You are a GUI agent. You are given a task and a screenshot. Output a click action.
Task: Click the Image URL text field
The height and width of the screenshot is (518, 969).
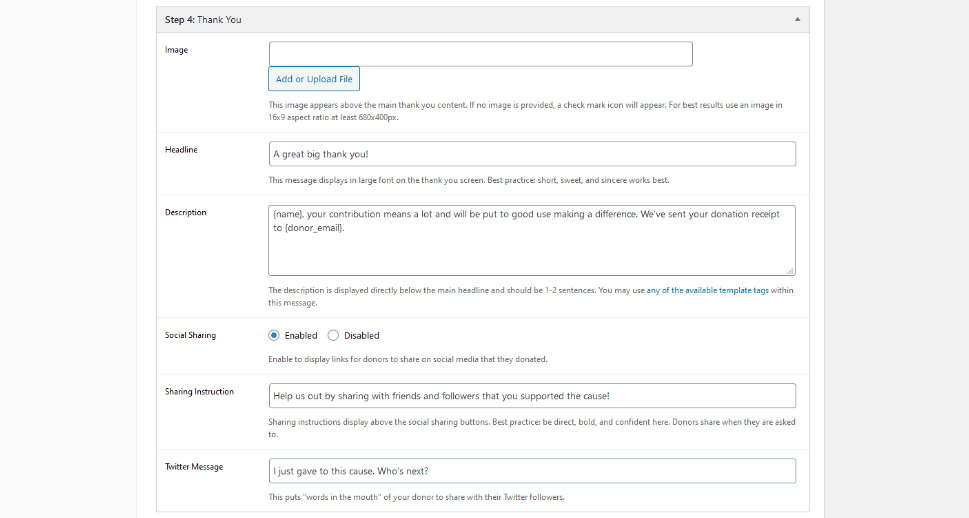pos(480,54)
